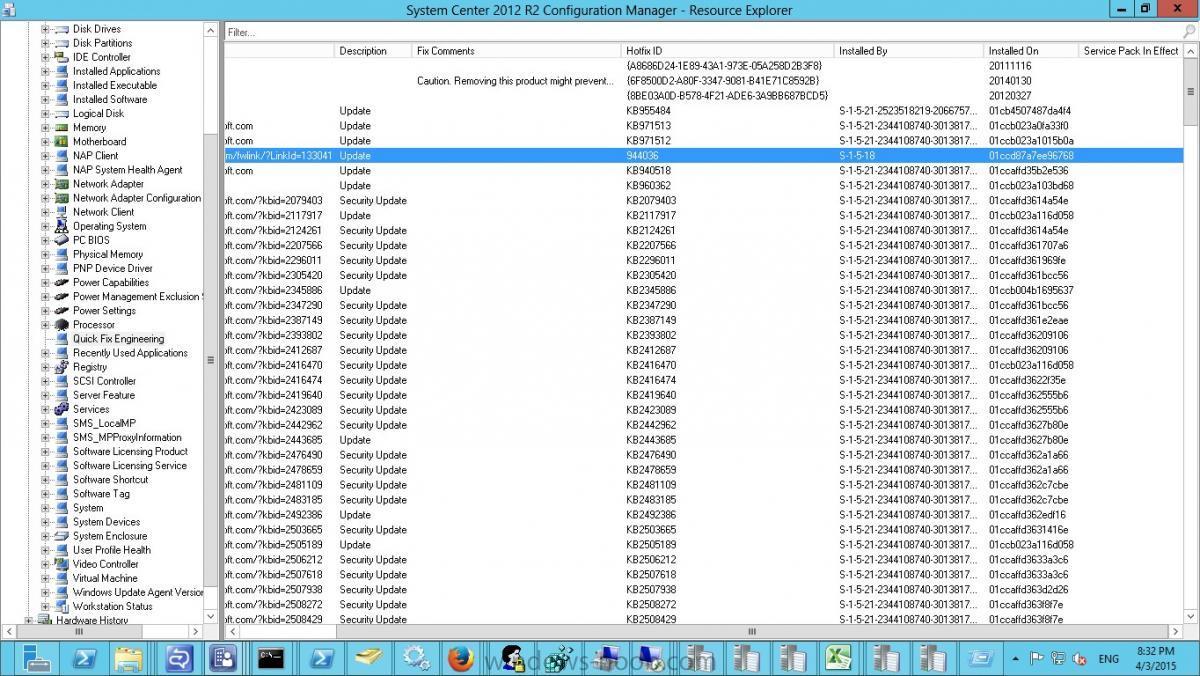The height and width of the screenshot is (676, 1200).
Task: Launch the first PowerShell taskbar icon
Action: pos(85,658)
